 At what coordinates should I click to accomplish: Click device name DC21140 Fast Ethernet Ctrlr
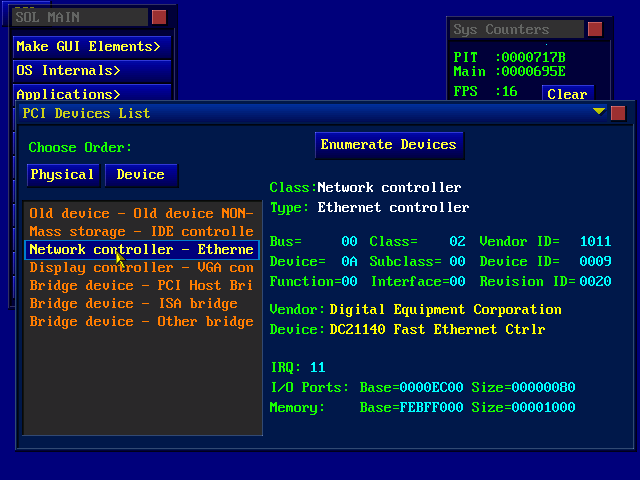(x=437, y=329)
